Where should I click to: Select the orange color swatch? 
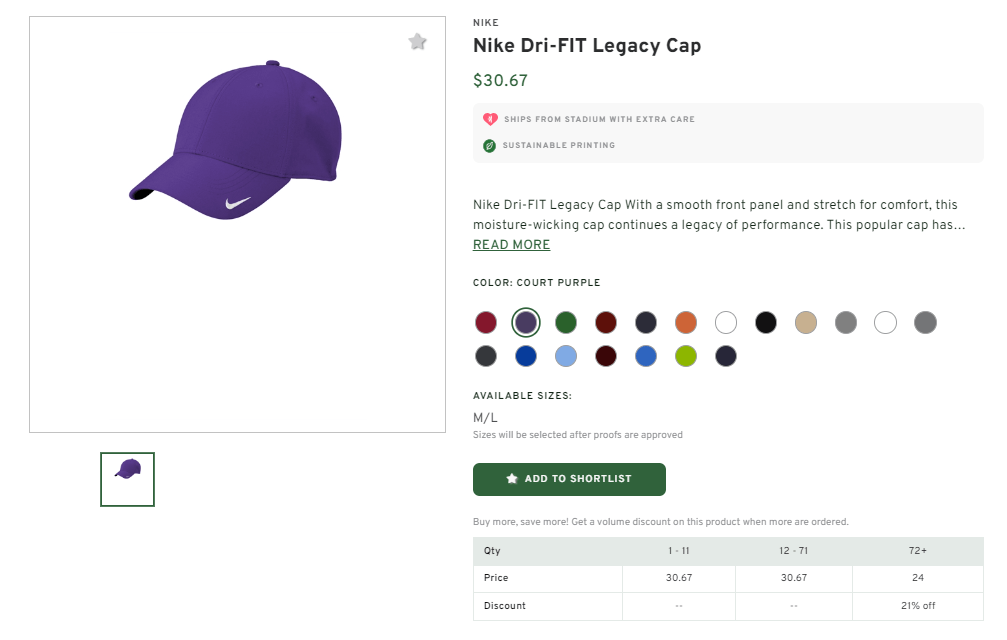686,322
